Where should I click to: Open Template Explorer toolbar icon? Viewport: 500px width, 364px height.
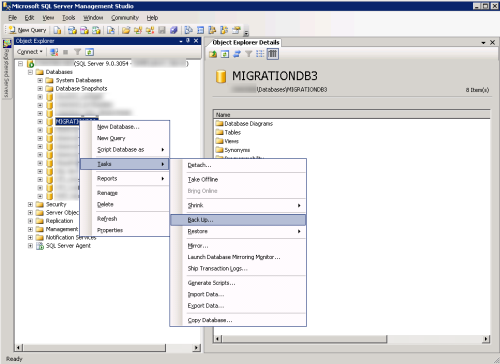(224, 30)
